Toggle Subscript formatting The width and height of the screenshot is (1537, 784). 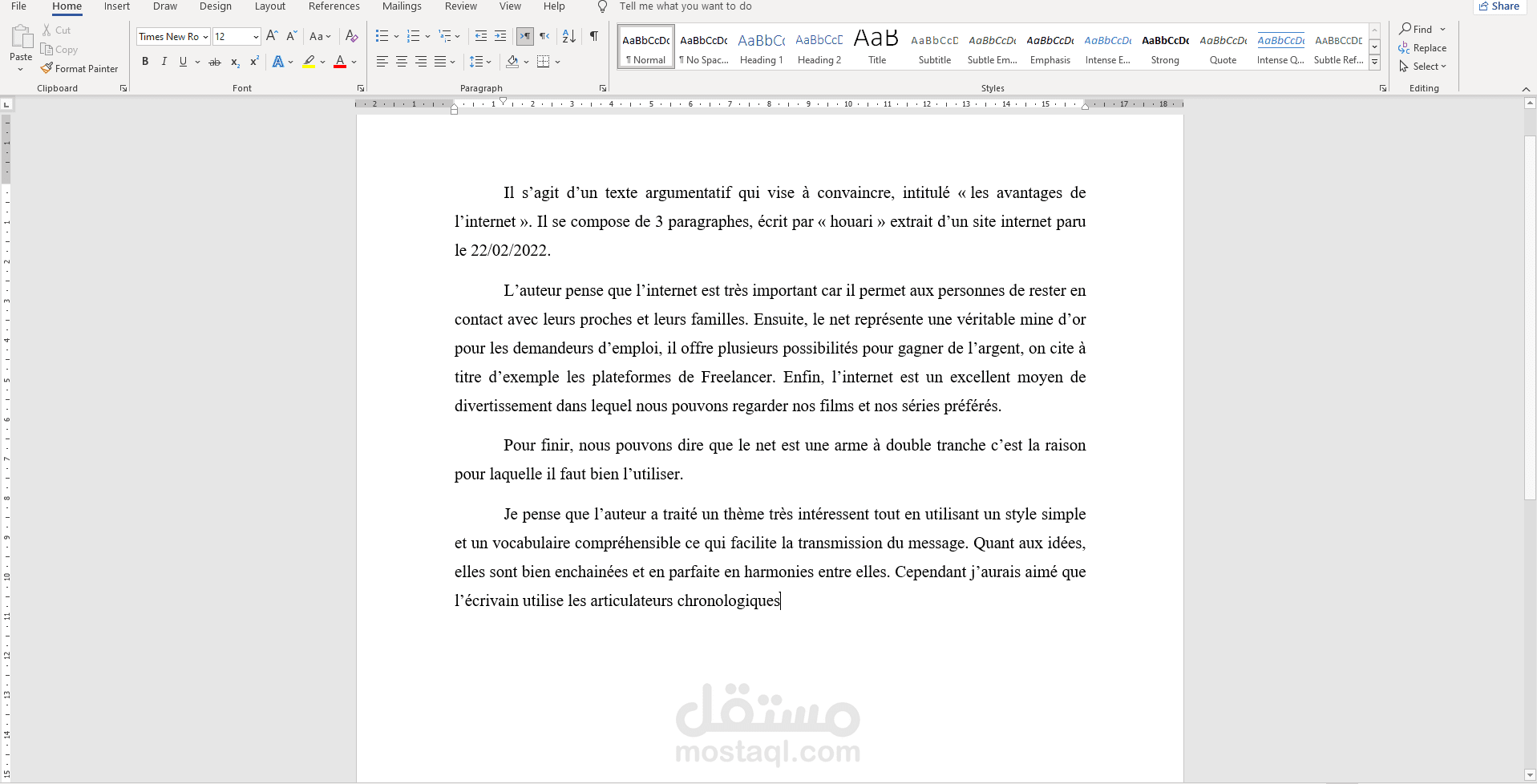pos(235,62)
